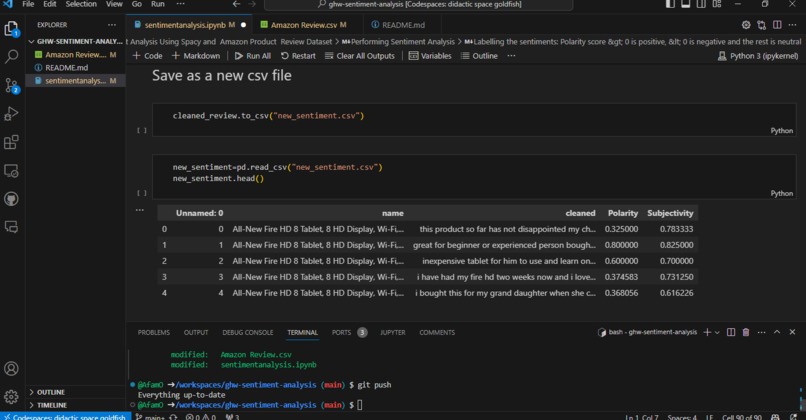Toggle the primary side bar layout icon
Viewport: 806px width, 420px height.
pyautogui.click(x=670, y=4)
